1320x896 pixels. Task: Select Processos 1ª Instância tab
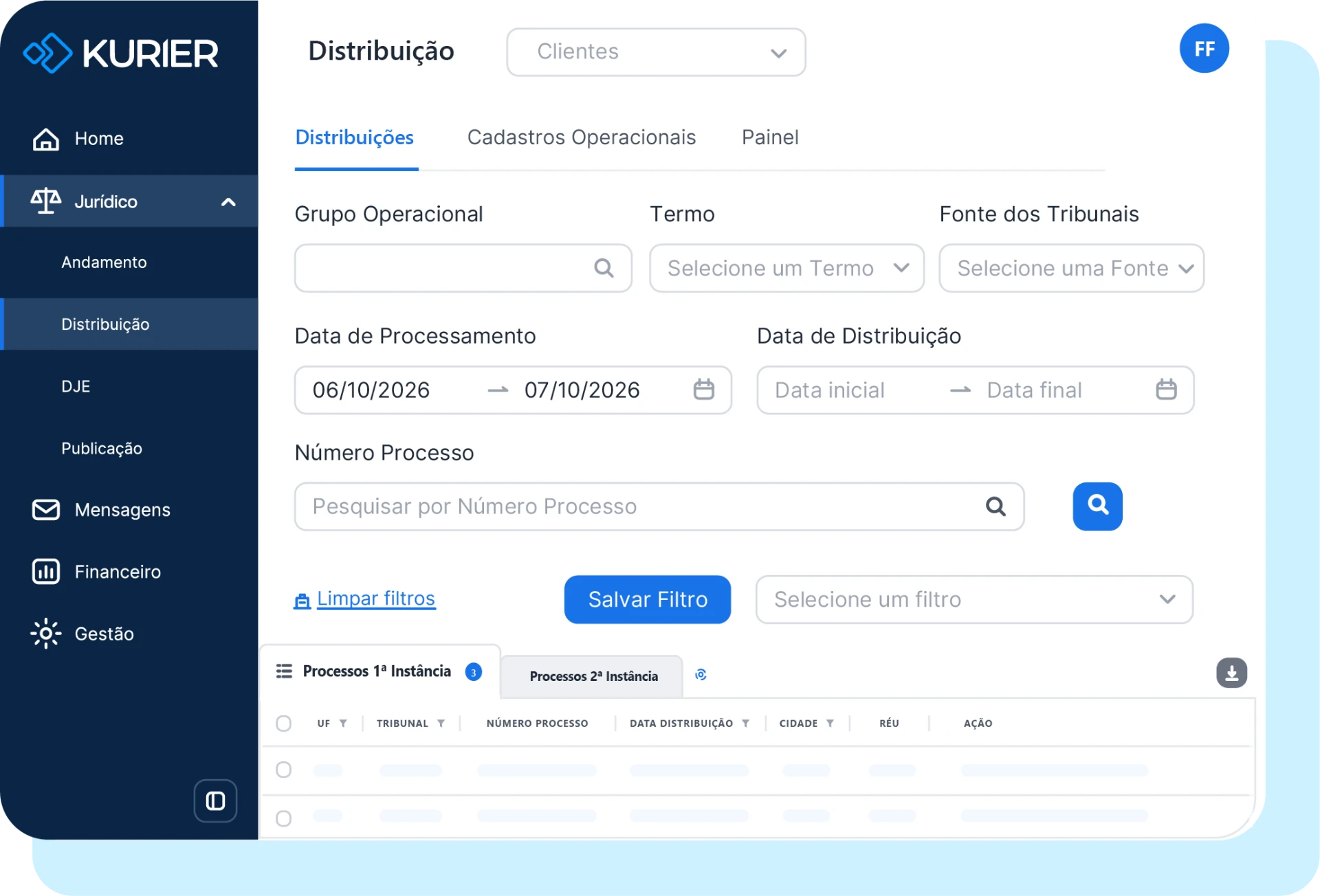click(x=379, y=671)
